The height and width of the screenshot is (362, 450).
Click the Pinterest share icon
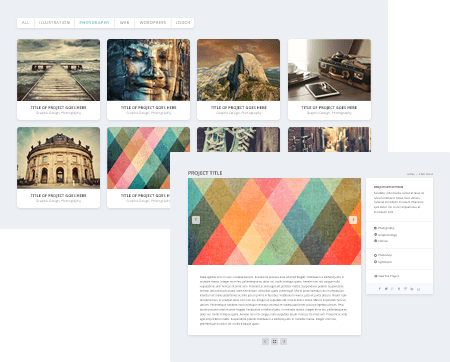[405, 289]
